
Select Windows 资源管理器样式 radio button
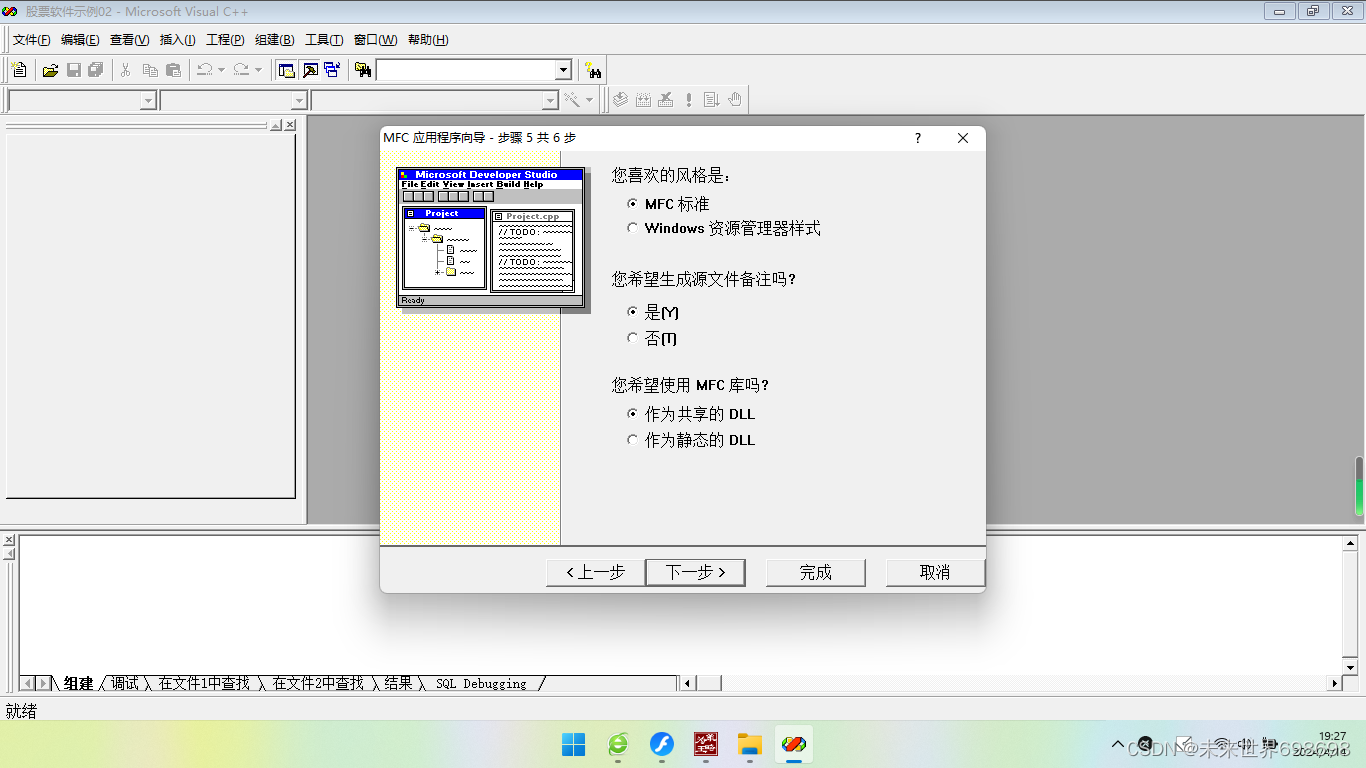point(632,228)
